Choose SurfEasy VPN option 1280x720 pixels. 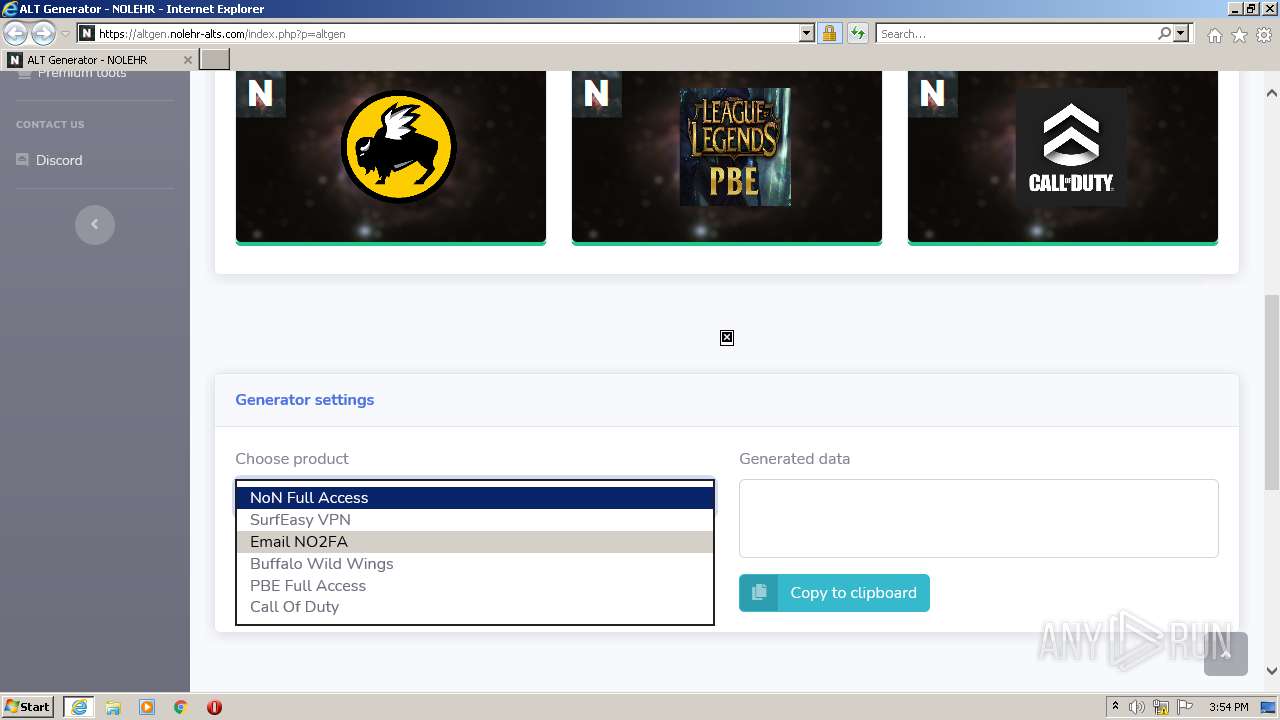475,520
